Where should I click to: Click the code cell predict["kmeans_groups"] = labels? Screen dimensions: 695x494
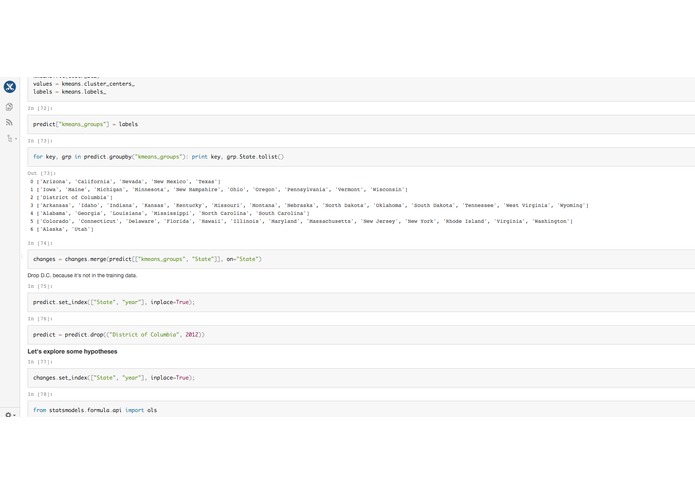(361, 124)
